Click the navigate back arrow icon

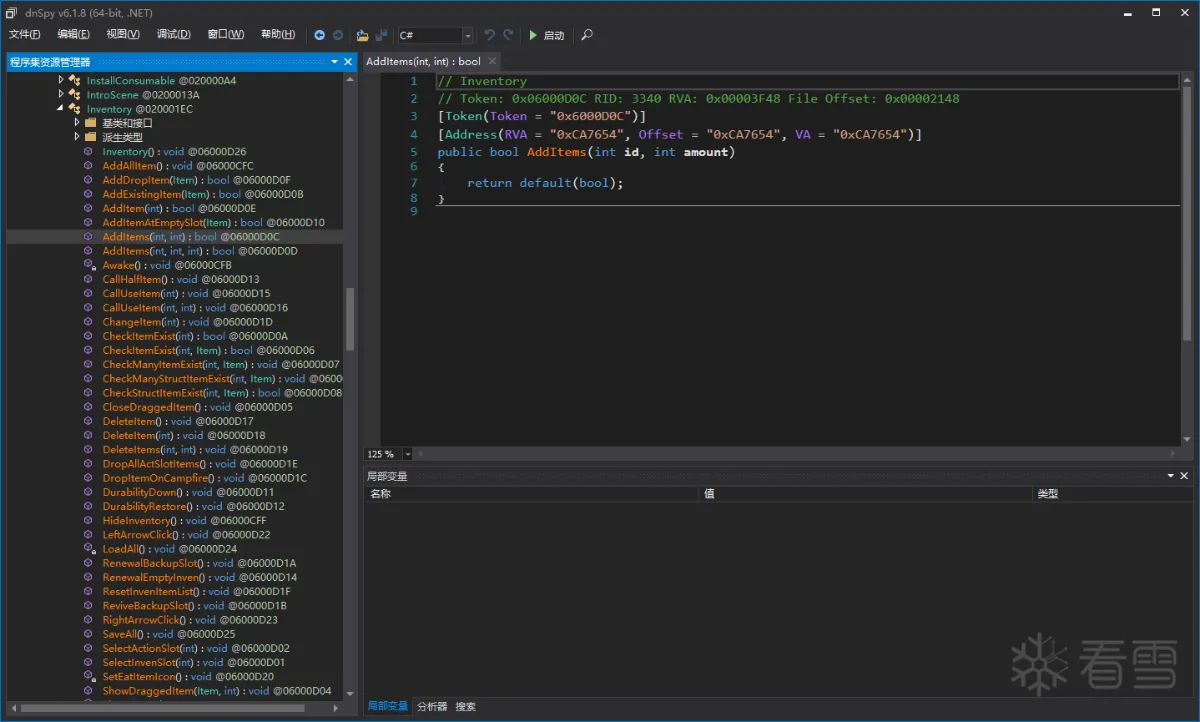click(x=320, y=35)
